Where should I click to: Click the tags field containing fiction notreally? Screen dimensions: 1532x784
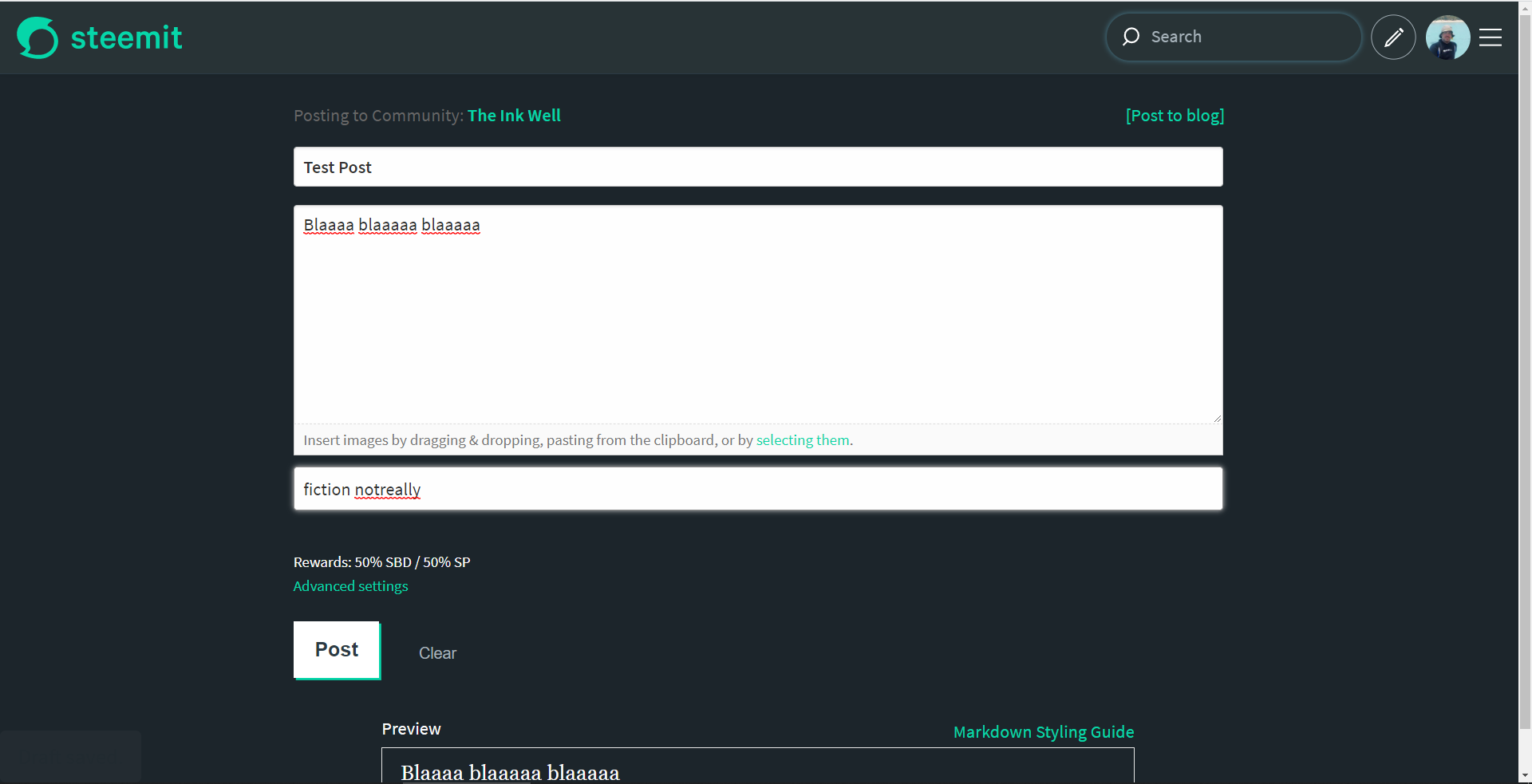(757, 490)
